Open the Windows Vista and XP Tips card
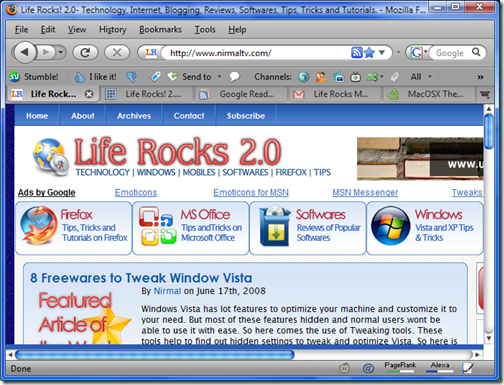Viewport: 504px width, 385px height. coord(425,228)
